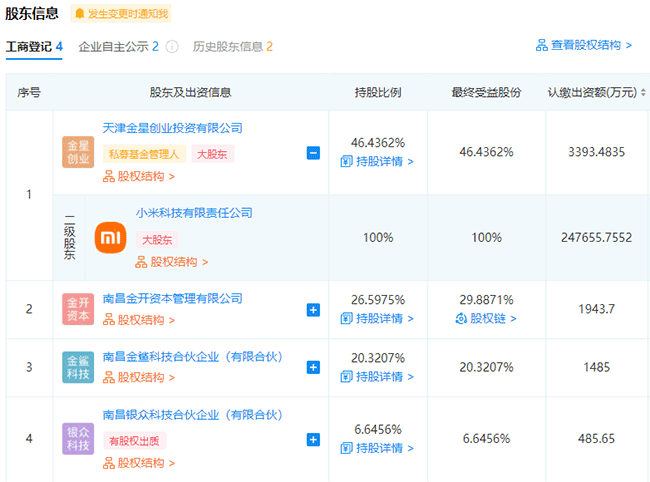Open 股权结构 under 小米科技

point(172,262)
